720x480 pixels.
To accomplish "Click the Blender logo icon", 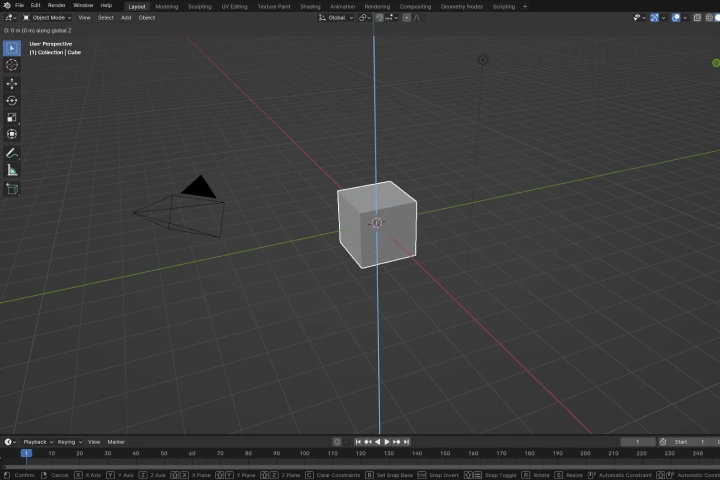I will [x=7, y=6].
